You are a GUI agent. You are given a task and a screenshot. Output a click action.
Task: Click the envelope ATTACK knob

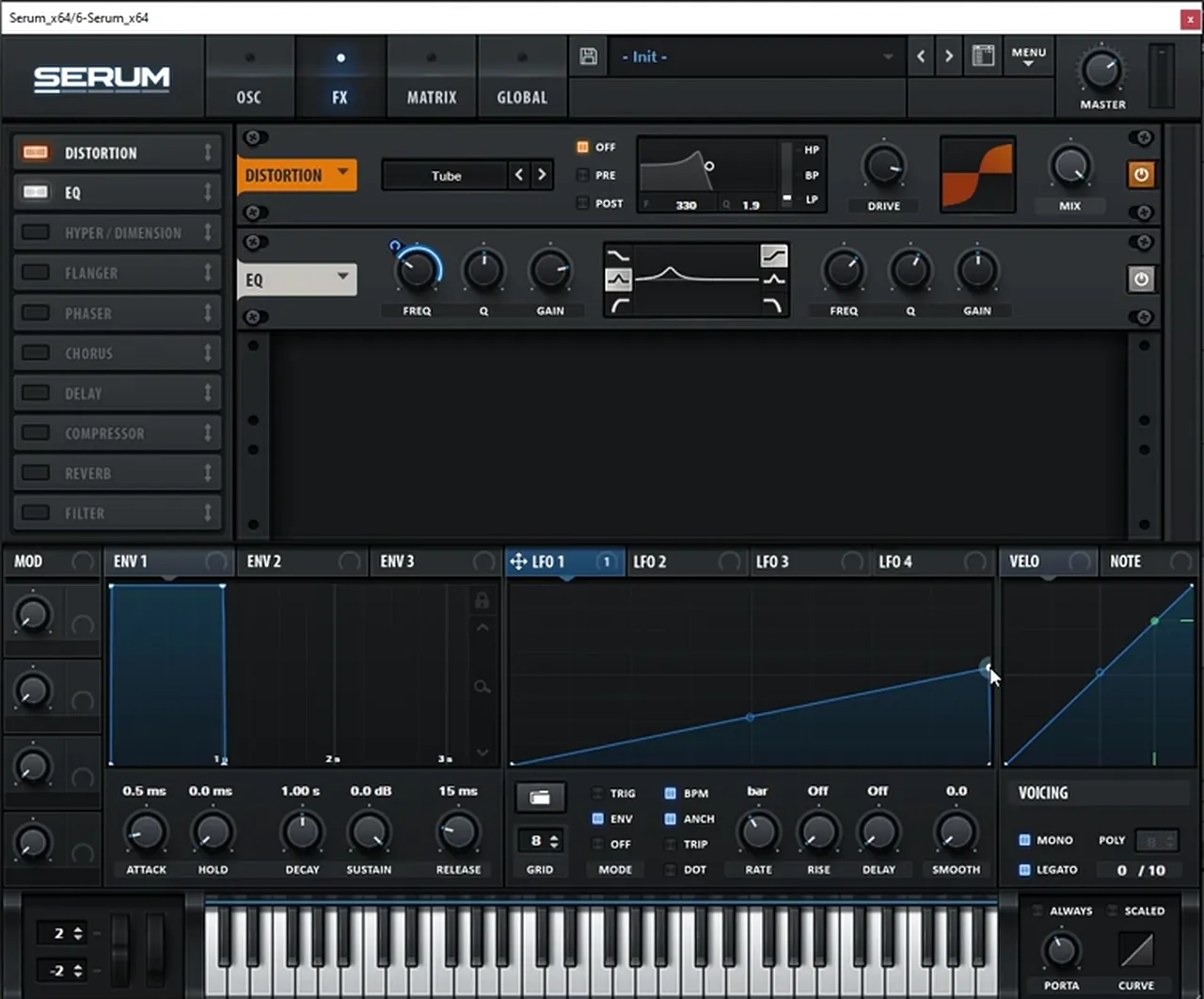pos(146,832)
